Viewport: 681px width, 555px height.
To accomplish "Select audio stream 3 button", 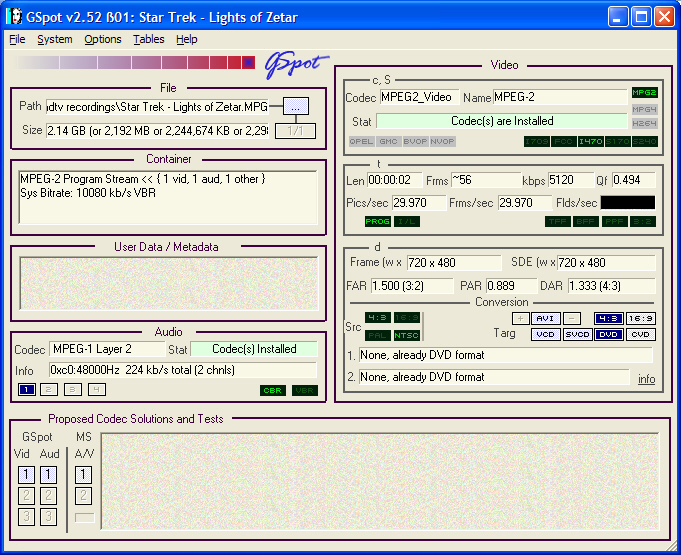I will pos(73,390).
